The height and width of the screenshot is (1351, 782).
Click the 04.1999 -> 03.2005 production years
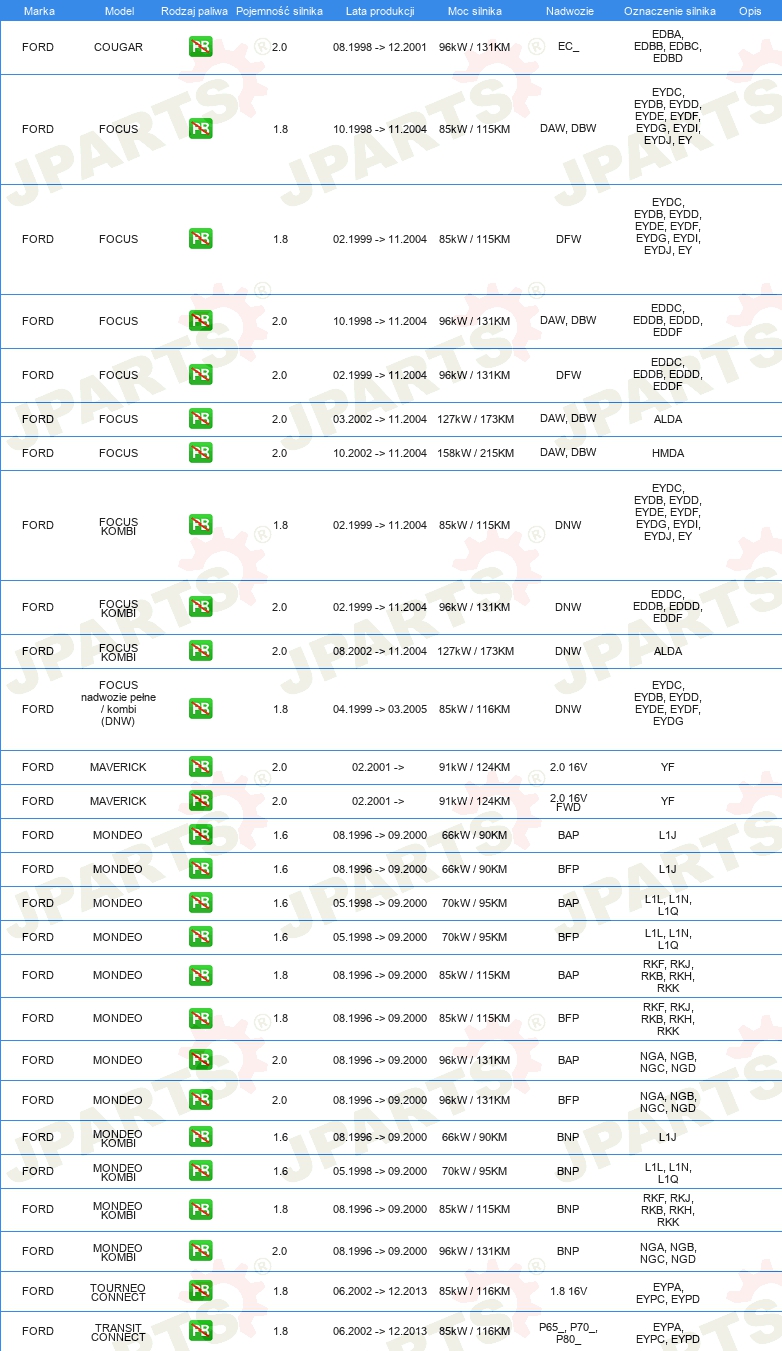coord(380,709)
